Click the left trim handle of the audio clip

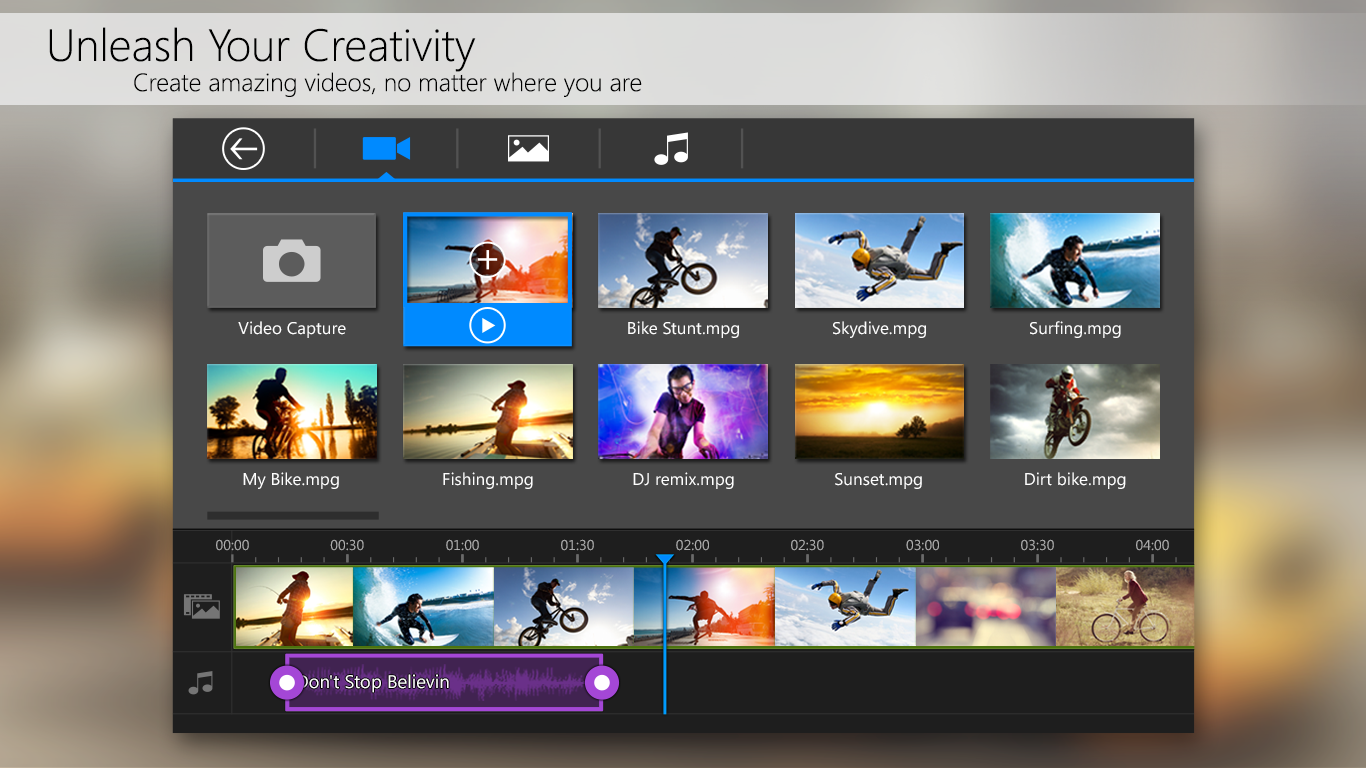click(287, 682)
